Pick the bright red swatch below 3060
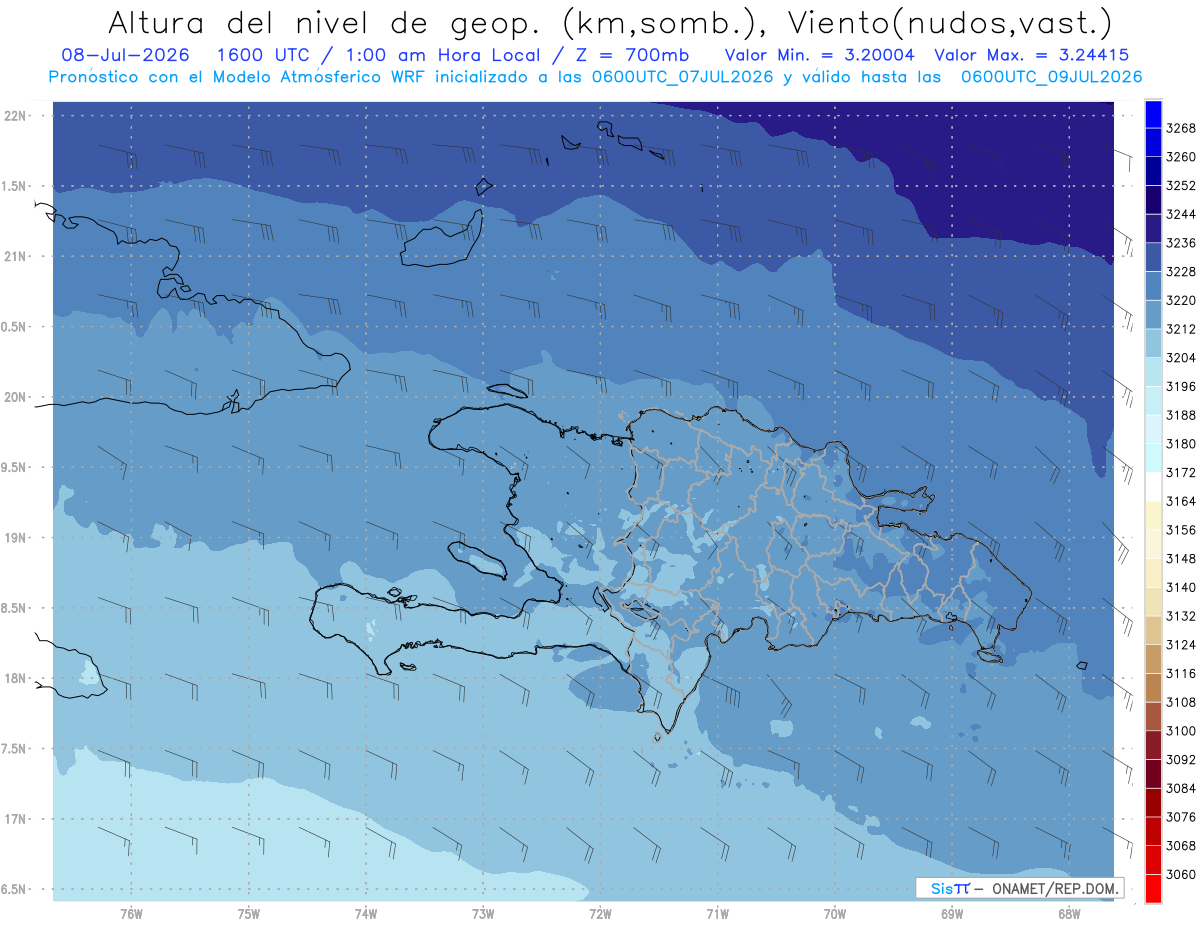This screenshot has width=1200, height=927. pos(1152,889)
